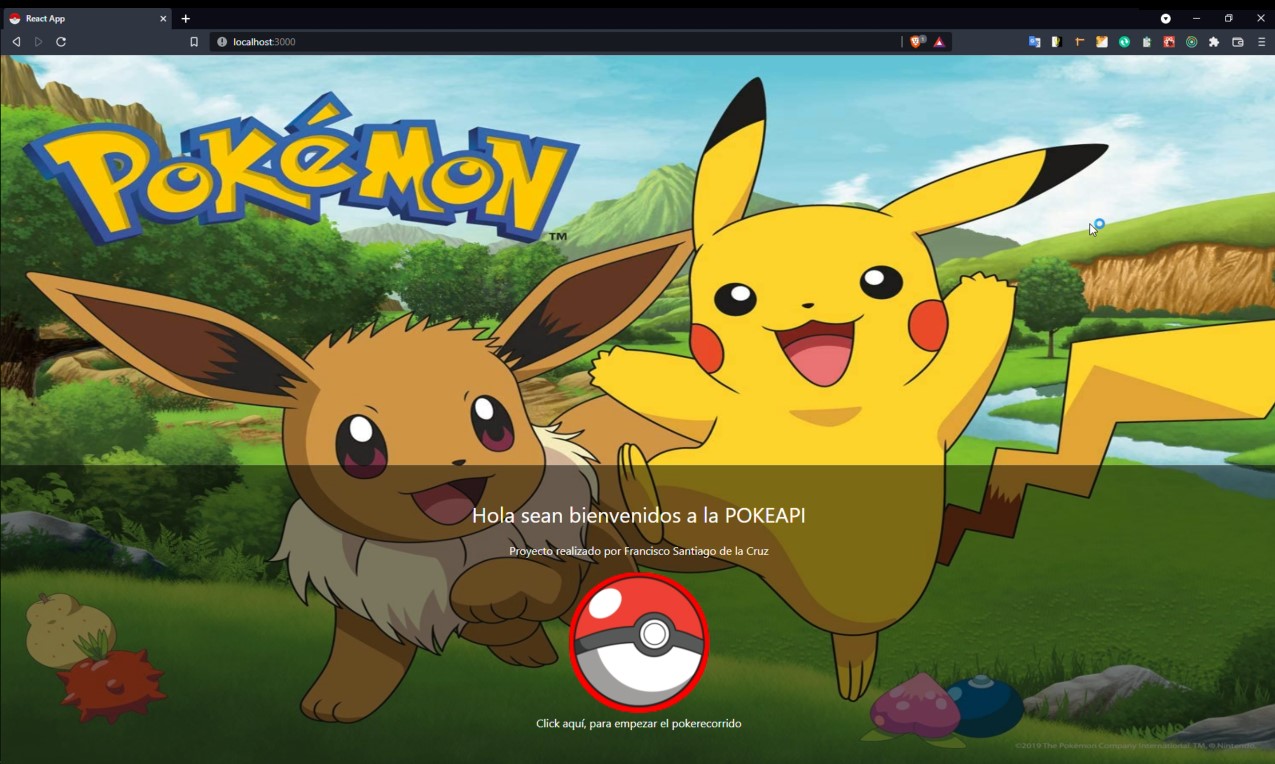This screenshot has width=1275, height=764.
Task: Open Brave Shields lion icon
Action: pyautogui.click(x=917, y=42)
